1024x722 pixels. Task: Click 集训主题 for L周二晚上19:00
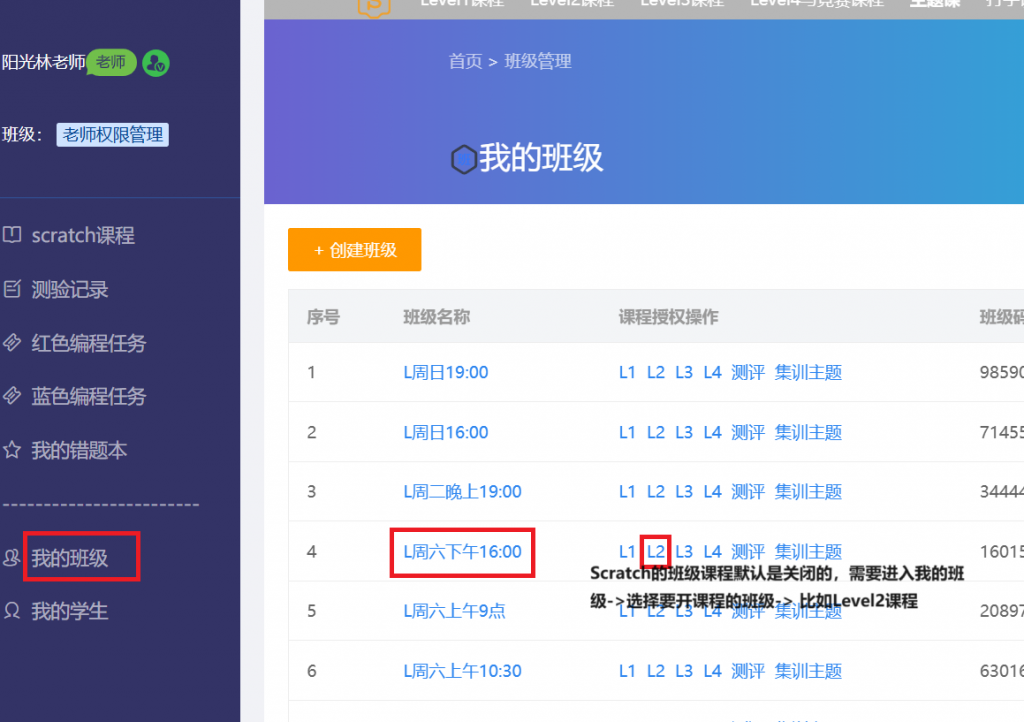tap(808, 492)
